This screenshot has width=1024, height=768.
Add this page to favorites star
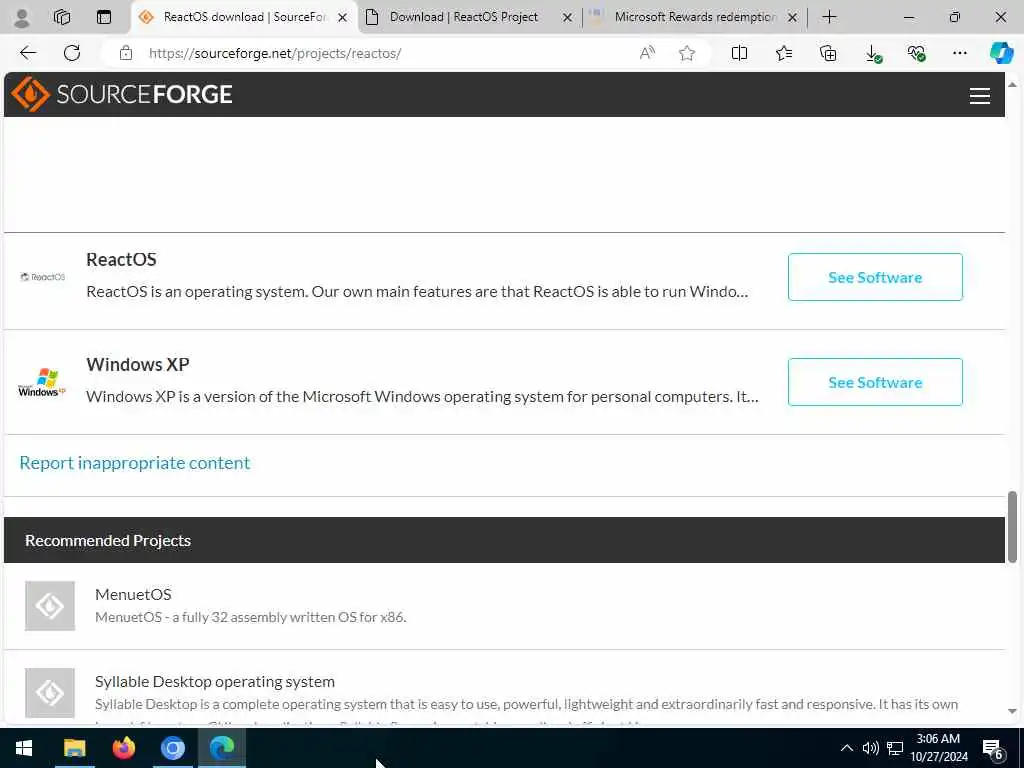pos(686,54)
